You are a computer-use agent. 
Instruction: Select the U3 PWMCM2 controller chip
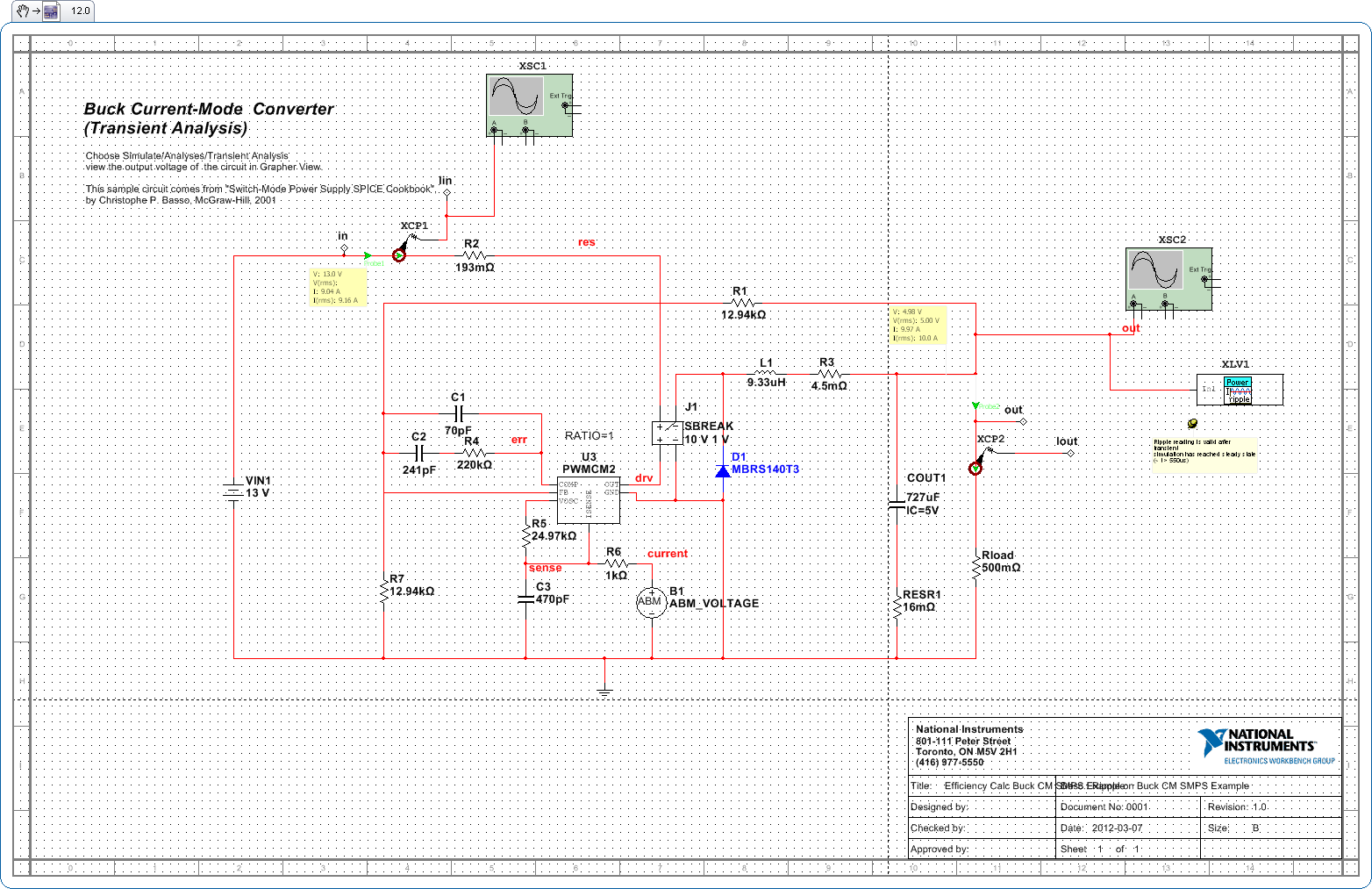pyautogui.click(x=589, y=500)
